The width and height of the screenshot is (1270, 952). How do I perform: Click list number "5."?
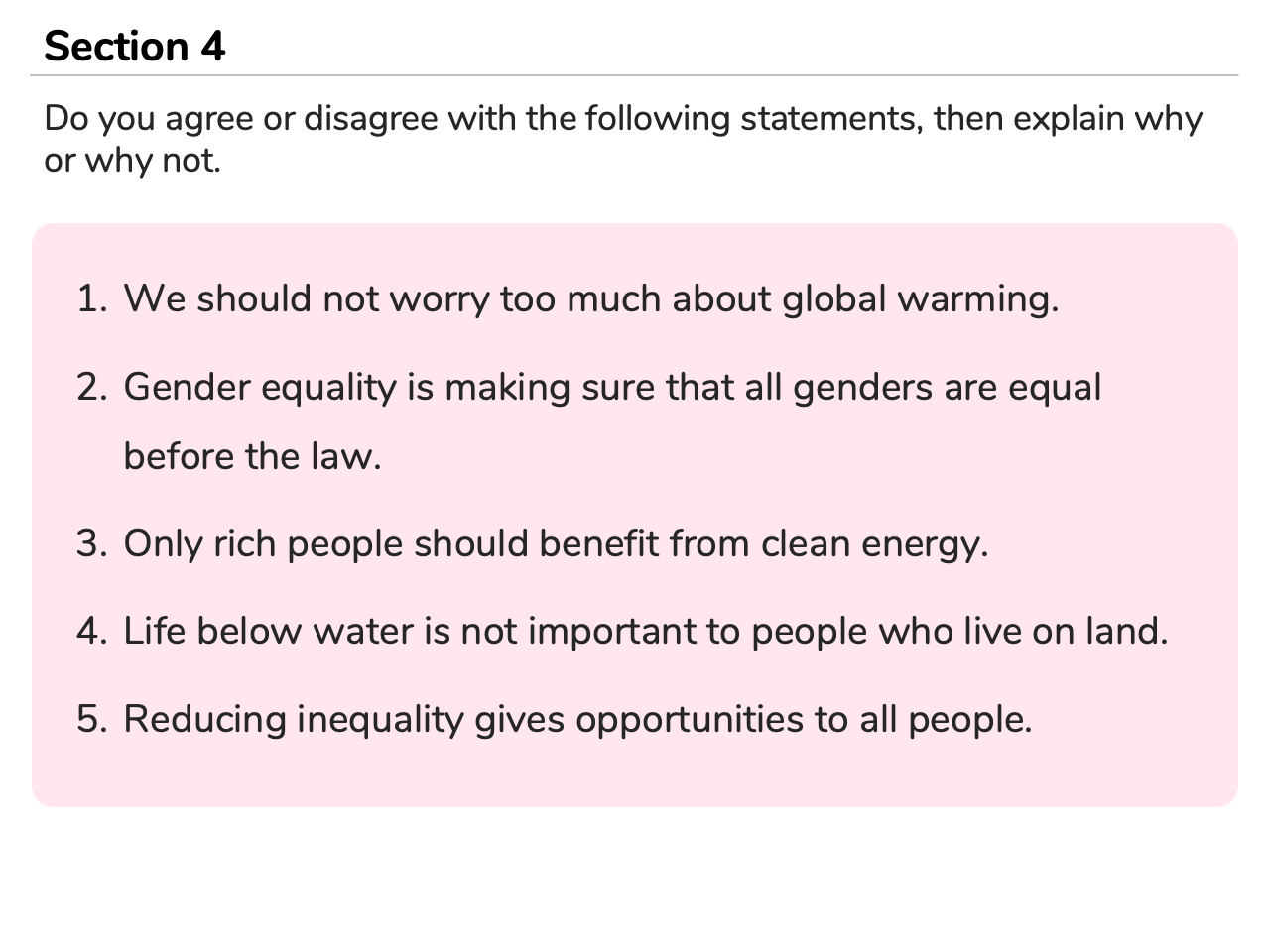point(92,719)
